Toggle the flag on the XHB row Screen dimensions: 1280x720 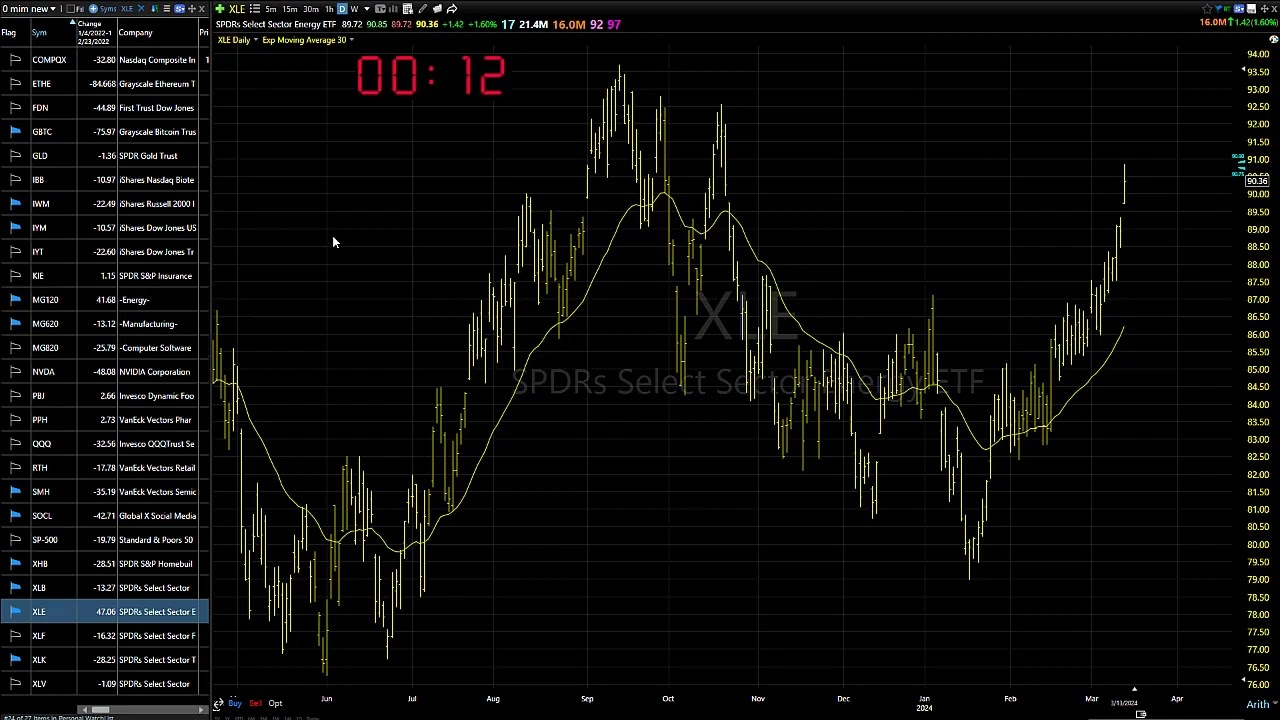15,564
